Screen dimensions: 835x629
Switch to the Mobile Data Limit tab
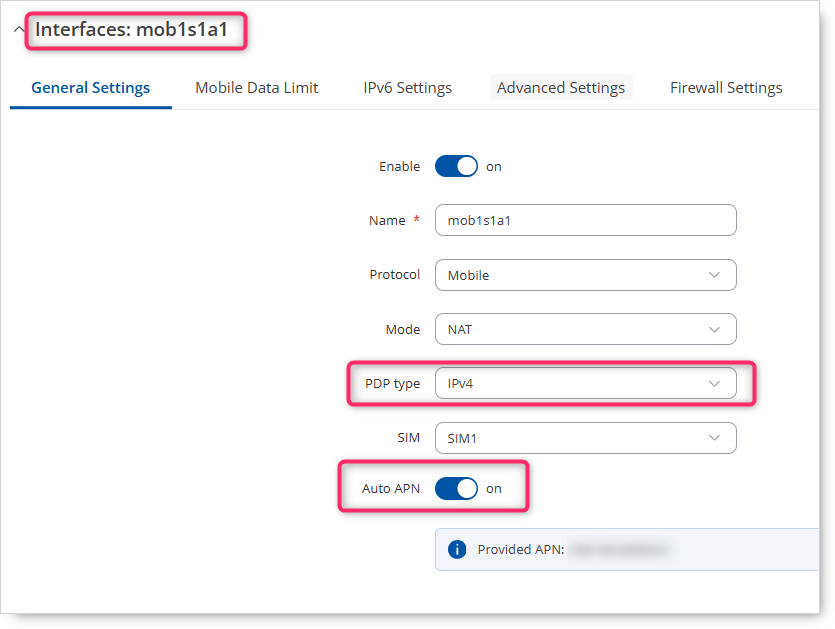[x=256, y=87]
